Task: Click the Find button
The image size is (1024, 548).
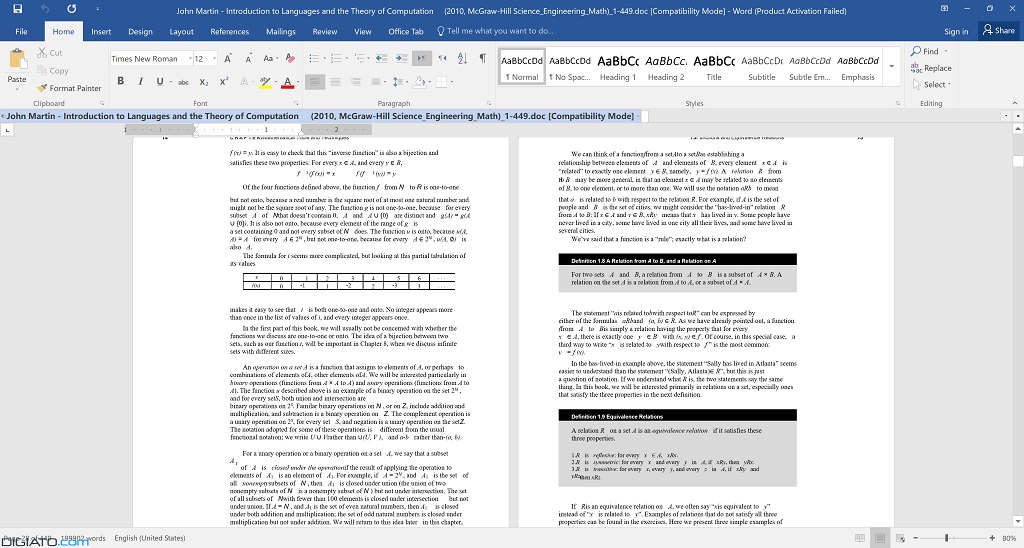Action: pos(925,51)
